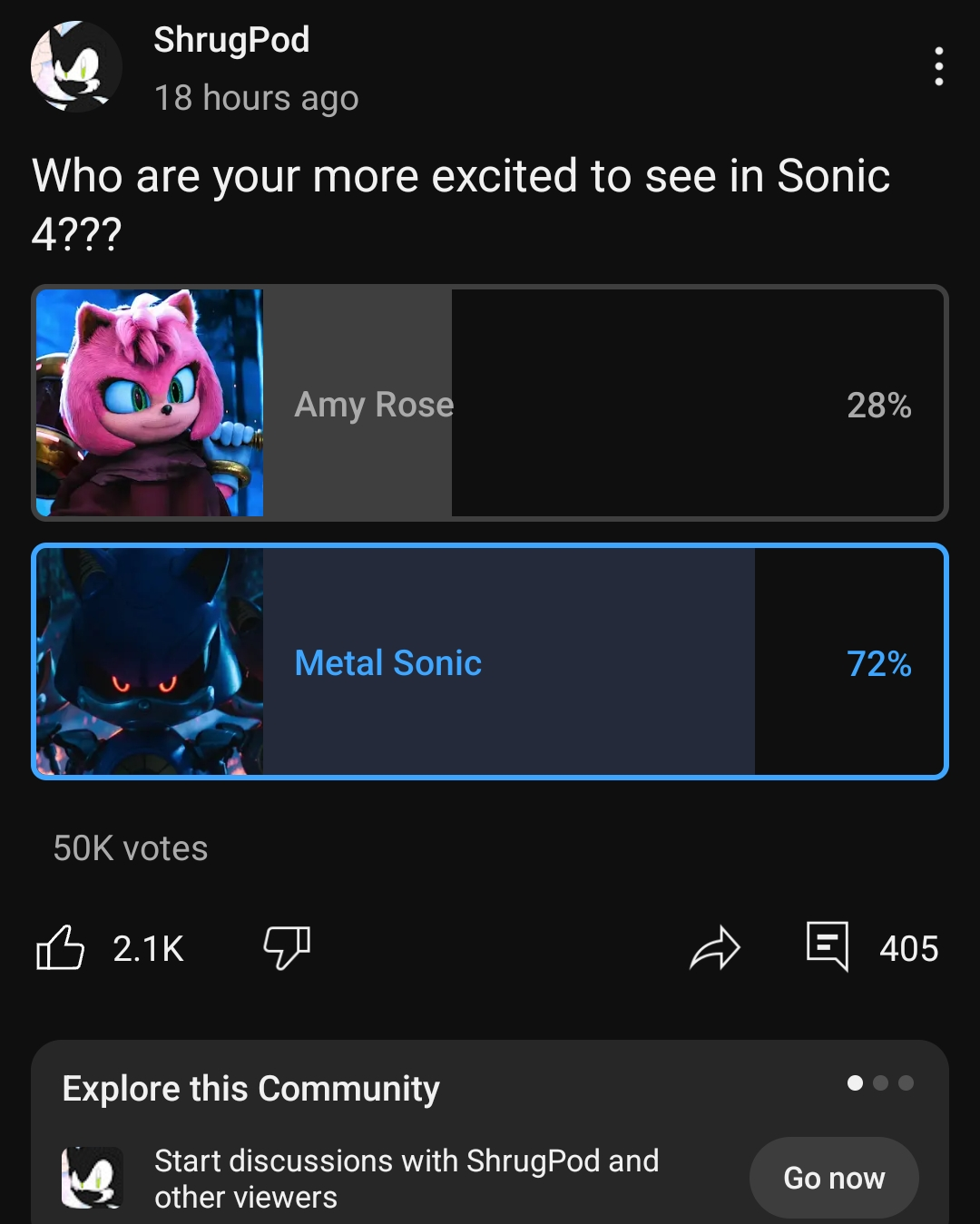Share the poll post
Screen dimensions: 980x1224
[715, 948]
